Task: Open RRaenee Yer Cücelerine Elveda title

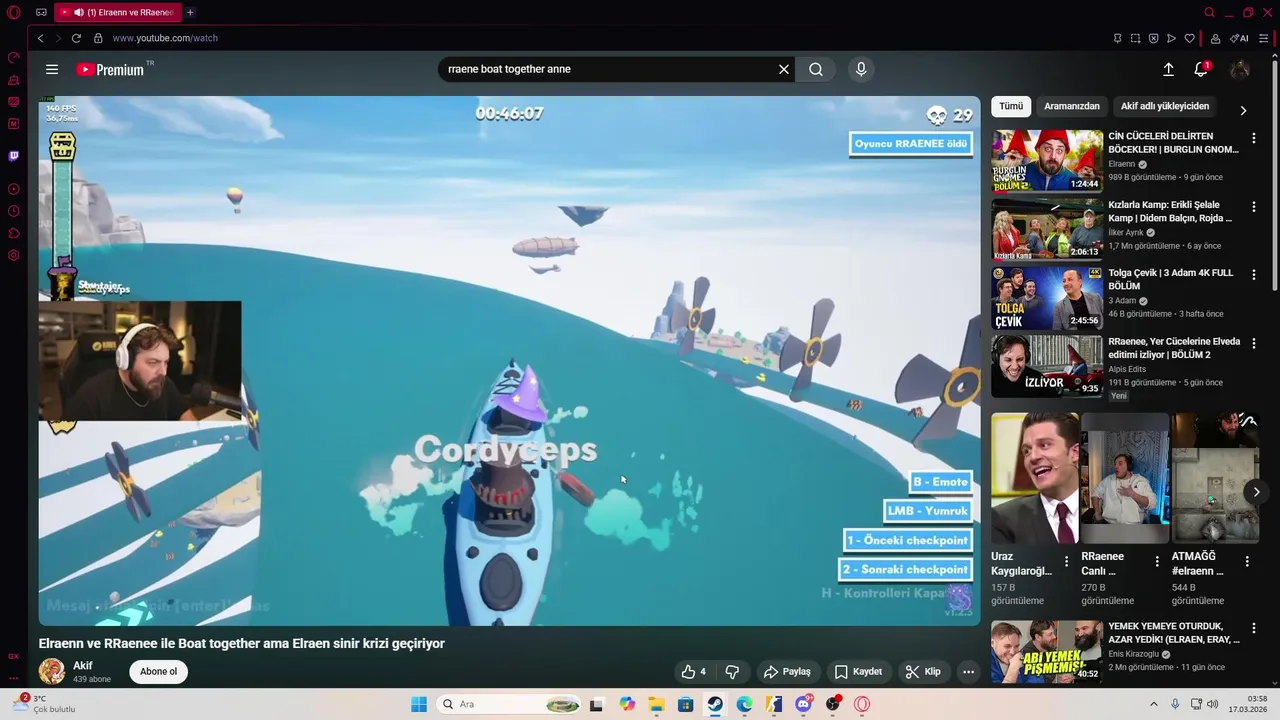Action: click(1174, 348)
